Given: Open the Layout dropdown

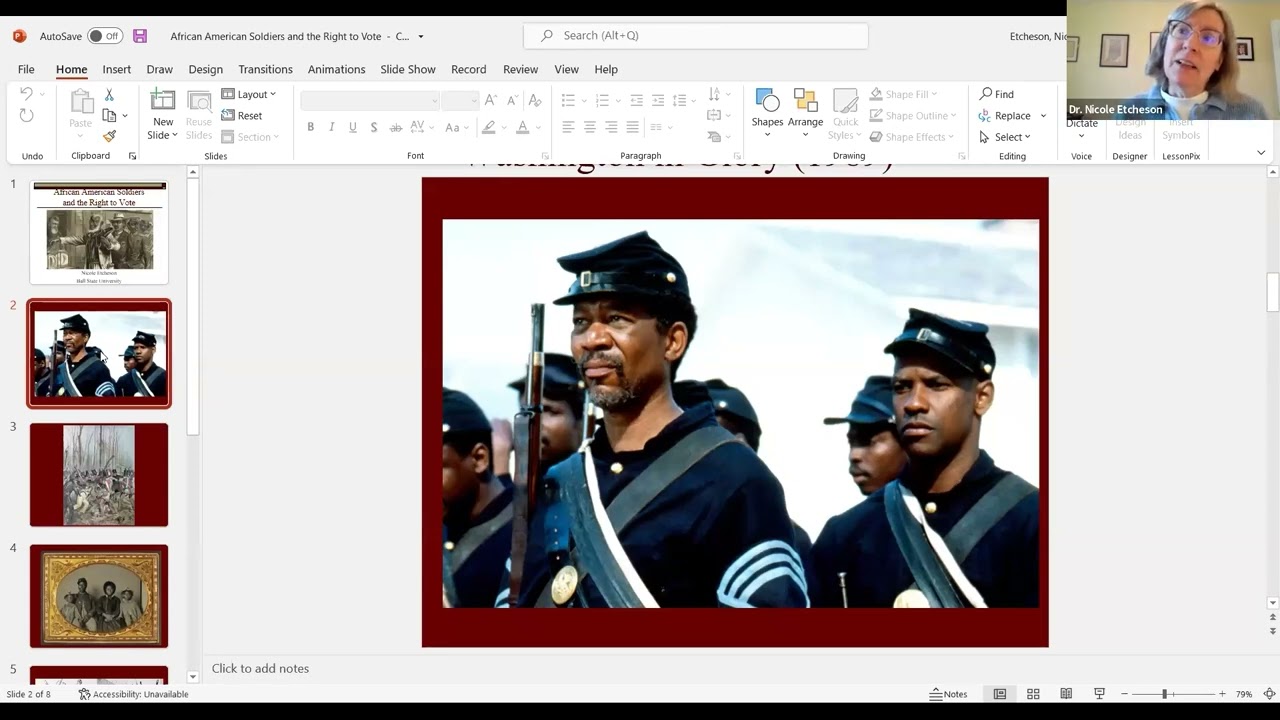Looking at the screenshot, I should click(x=248, y=94).
